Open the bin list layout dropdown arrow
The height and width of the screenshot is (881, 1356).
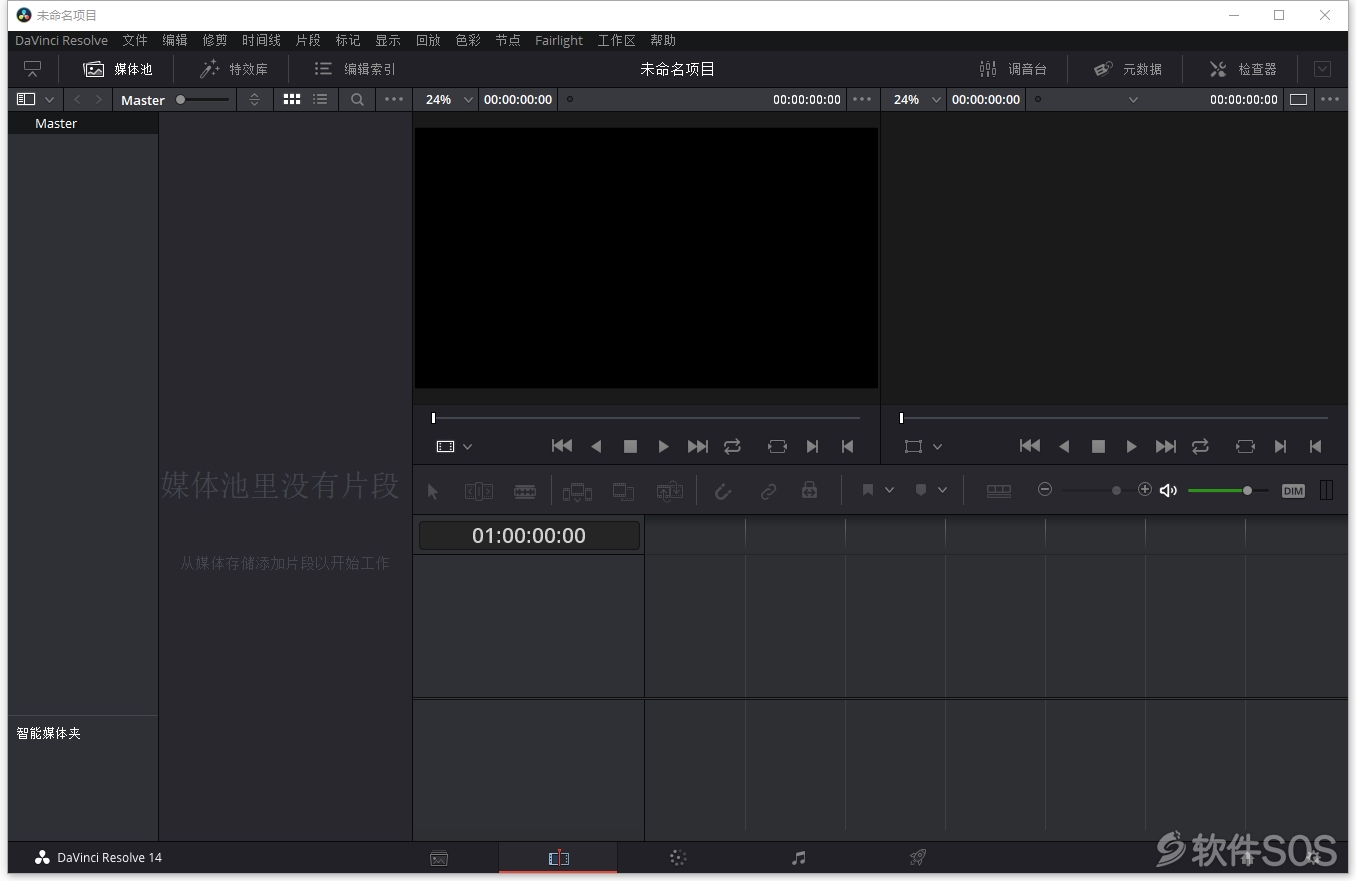click(x=49, y=99)
